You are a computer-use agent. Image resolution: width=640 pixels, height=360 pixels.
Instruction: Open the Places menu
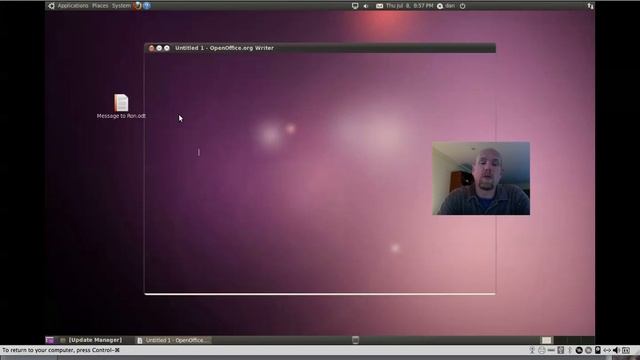point(100,6)
